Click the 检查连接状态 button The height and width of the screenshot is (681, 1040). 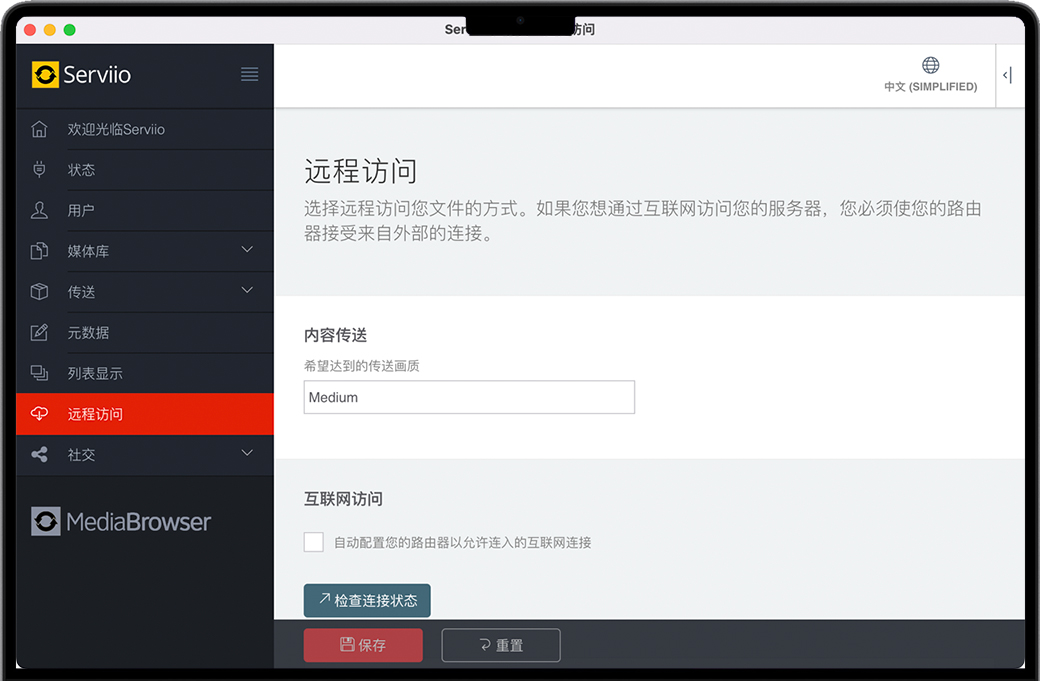[367, 601]
